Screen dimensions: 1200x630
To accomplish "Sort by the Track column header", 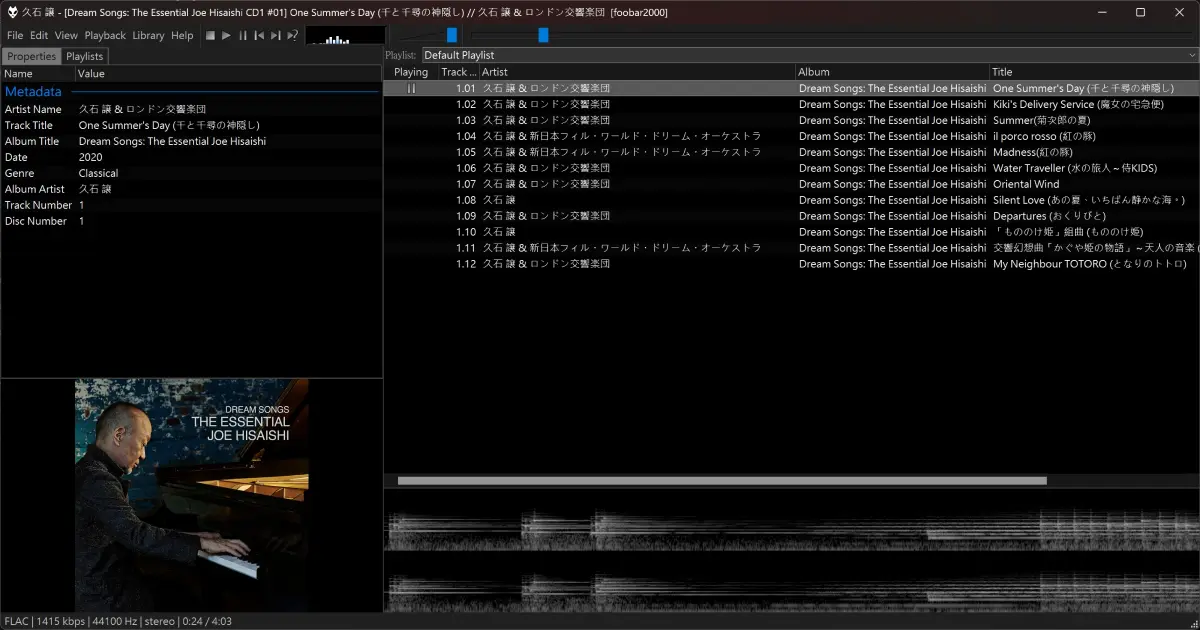I will coord(459,72).
